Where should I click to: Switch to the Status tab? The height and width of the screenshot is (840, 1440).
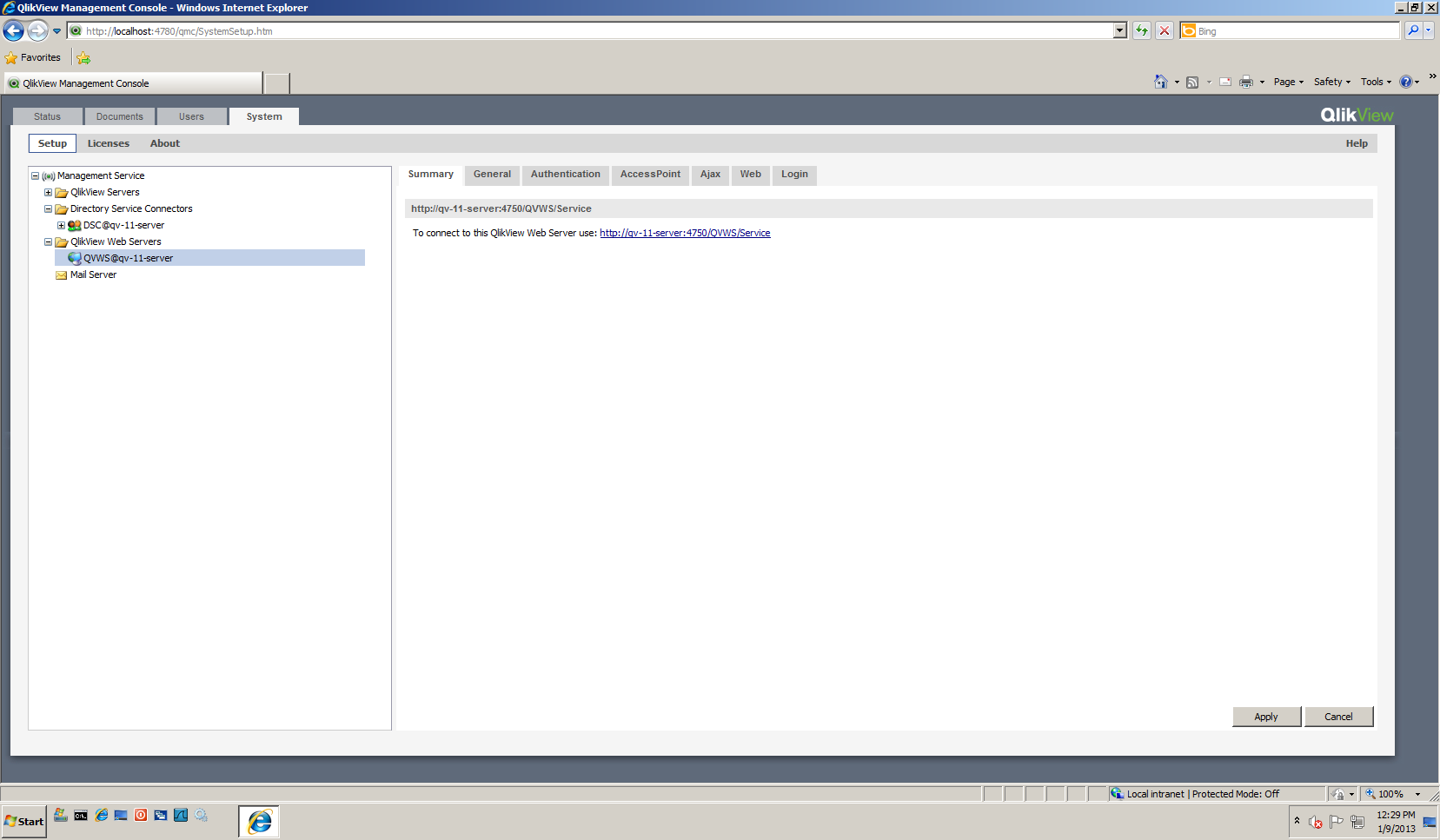[48, 116]
